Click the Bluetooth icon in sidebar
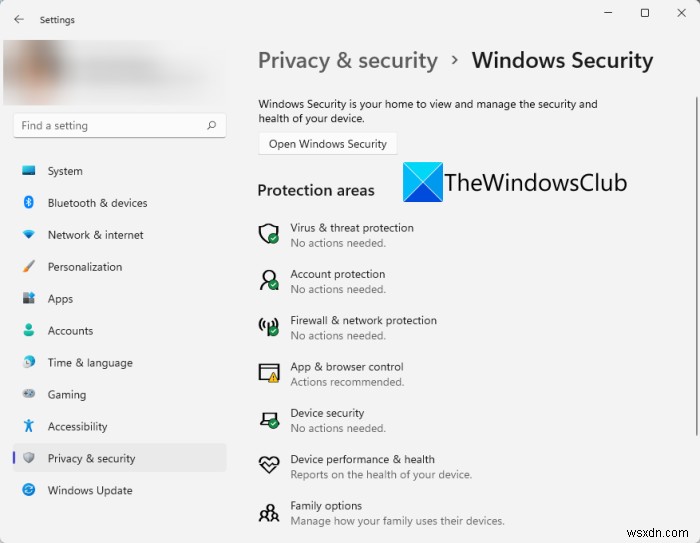Viewport: 700px width, 543px height. coord(29,203)
